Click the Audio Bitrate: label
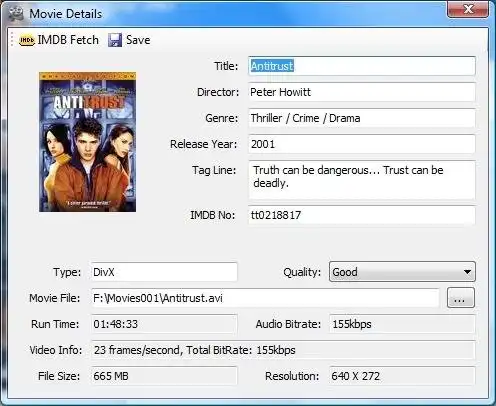This screenshot has height=406, width=496. pos(288,324)
